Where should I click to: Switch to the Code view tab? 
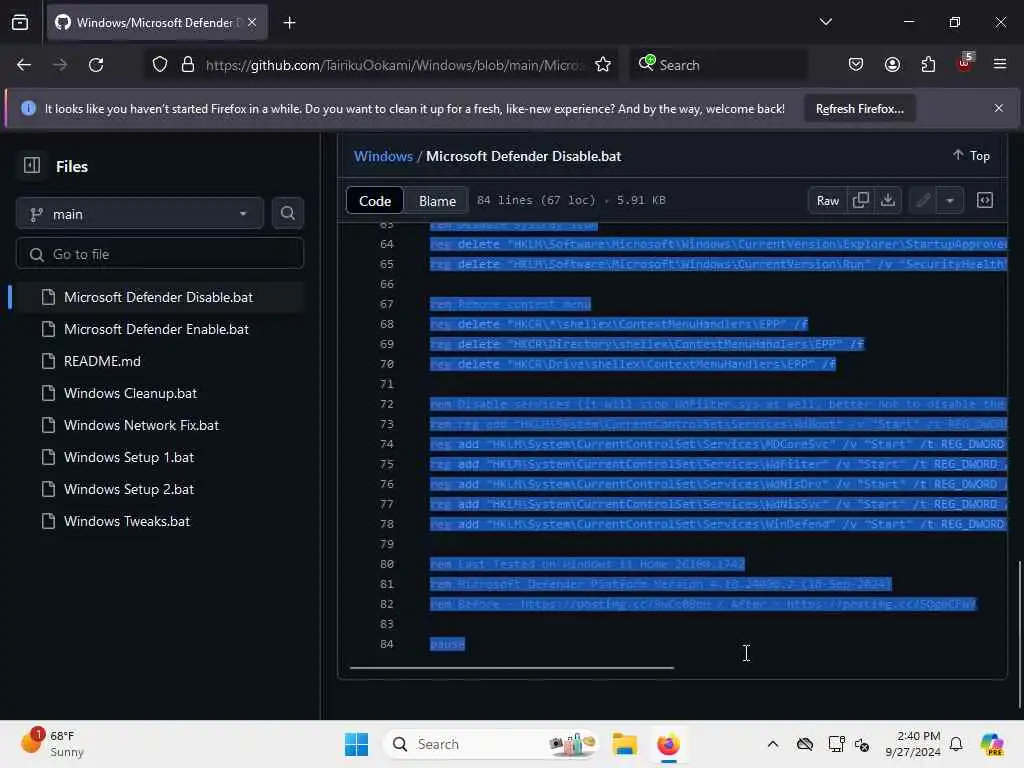pyautogui.click(x=375, y=200)
